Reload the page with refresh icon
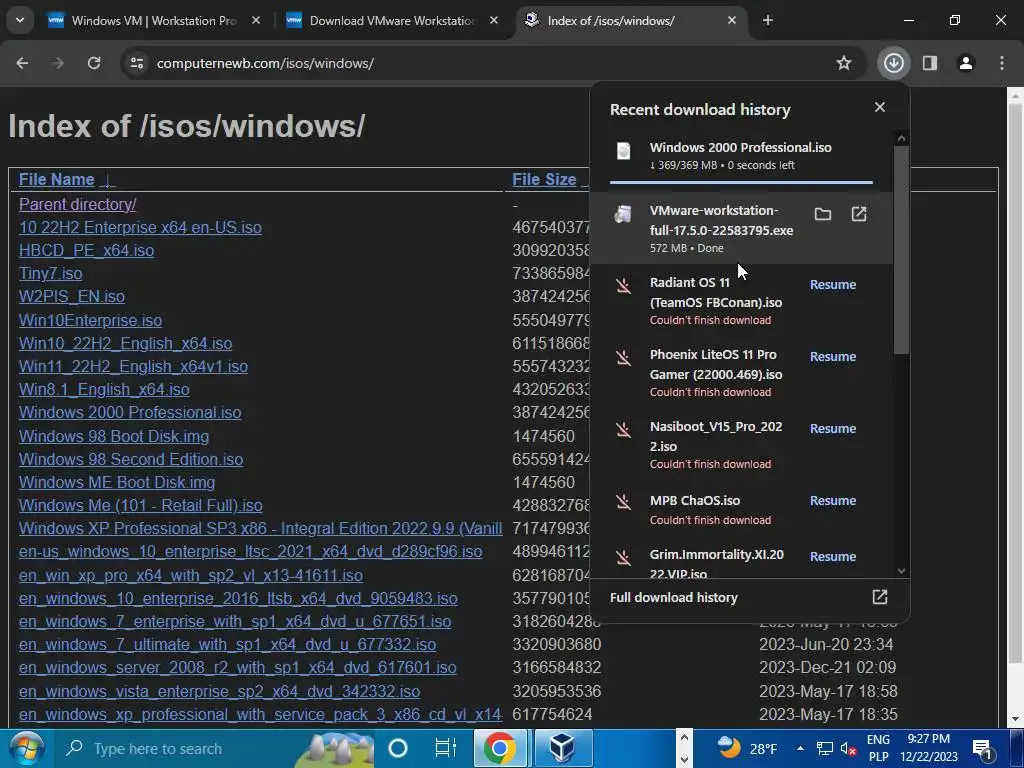 [94, 63]
